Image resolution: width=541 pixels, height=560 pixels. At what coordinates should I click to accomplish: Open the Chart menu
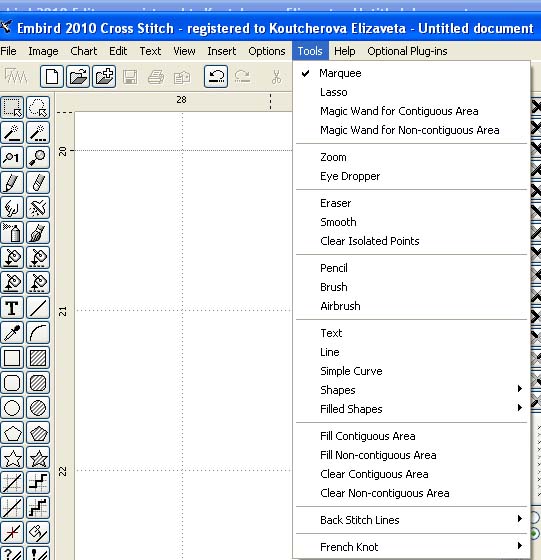(x=84, y=51)
